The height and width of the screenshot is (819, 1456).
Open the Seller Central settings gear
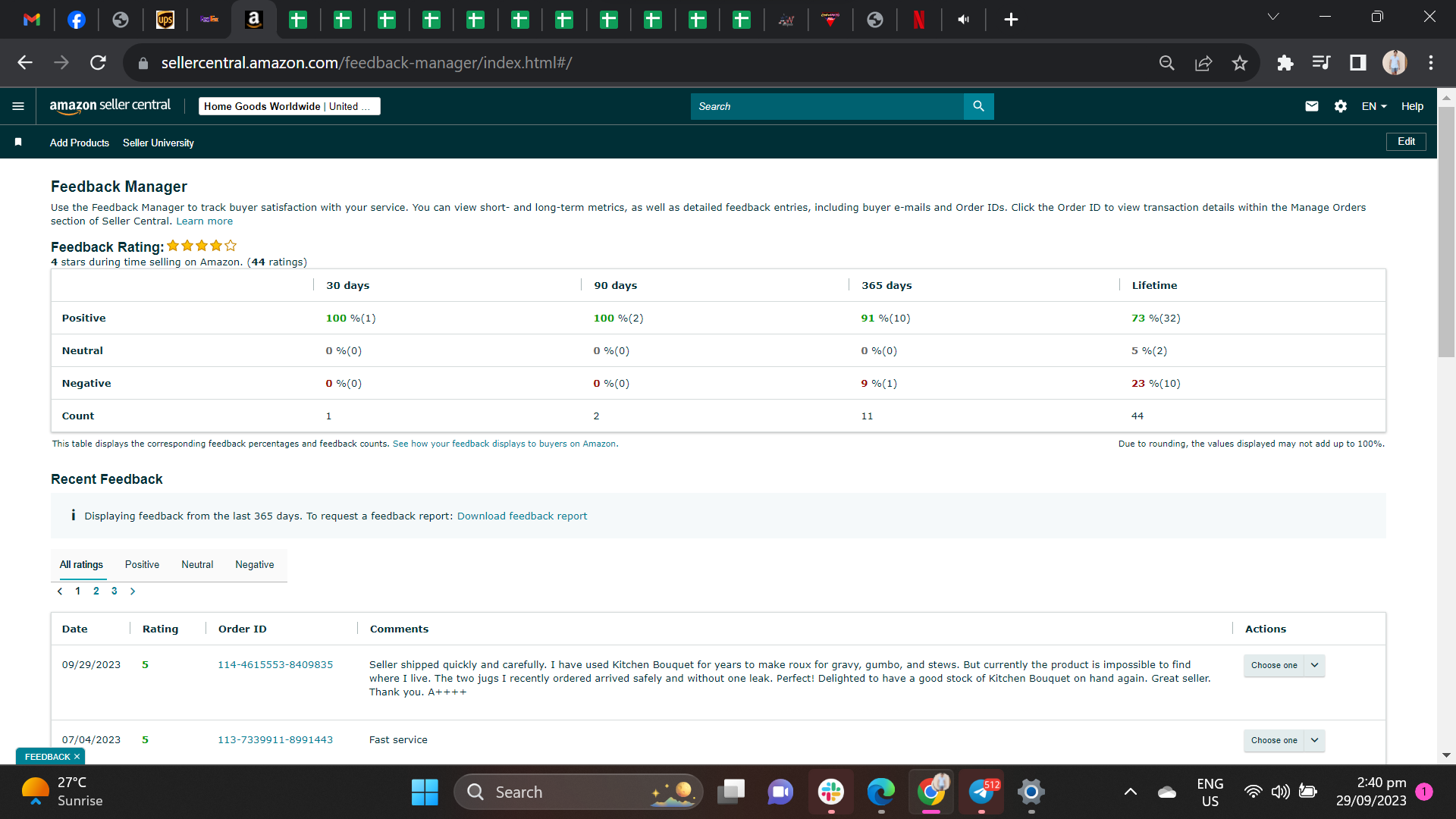[1341, 106]
